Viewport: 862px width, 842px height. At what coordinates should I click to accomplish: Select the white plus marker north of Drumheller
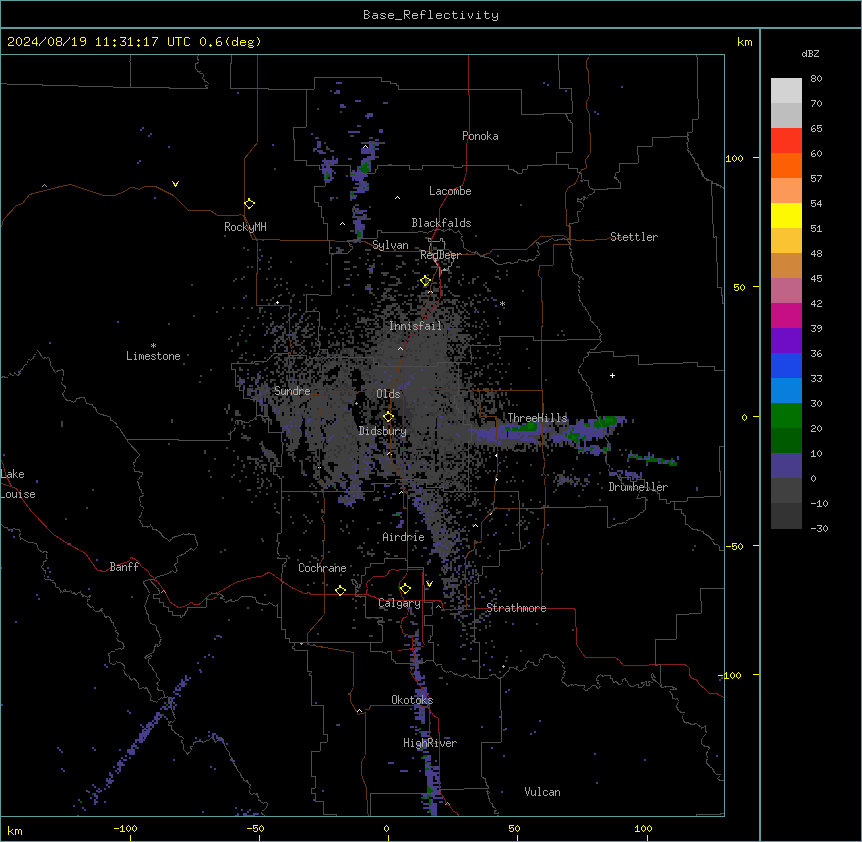[612, 375]
